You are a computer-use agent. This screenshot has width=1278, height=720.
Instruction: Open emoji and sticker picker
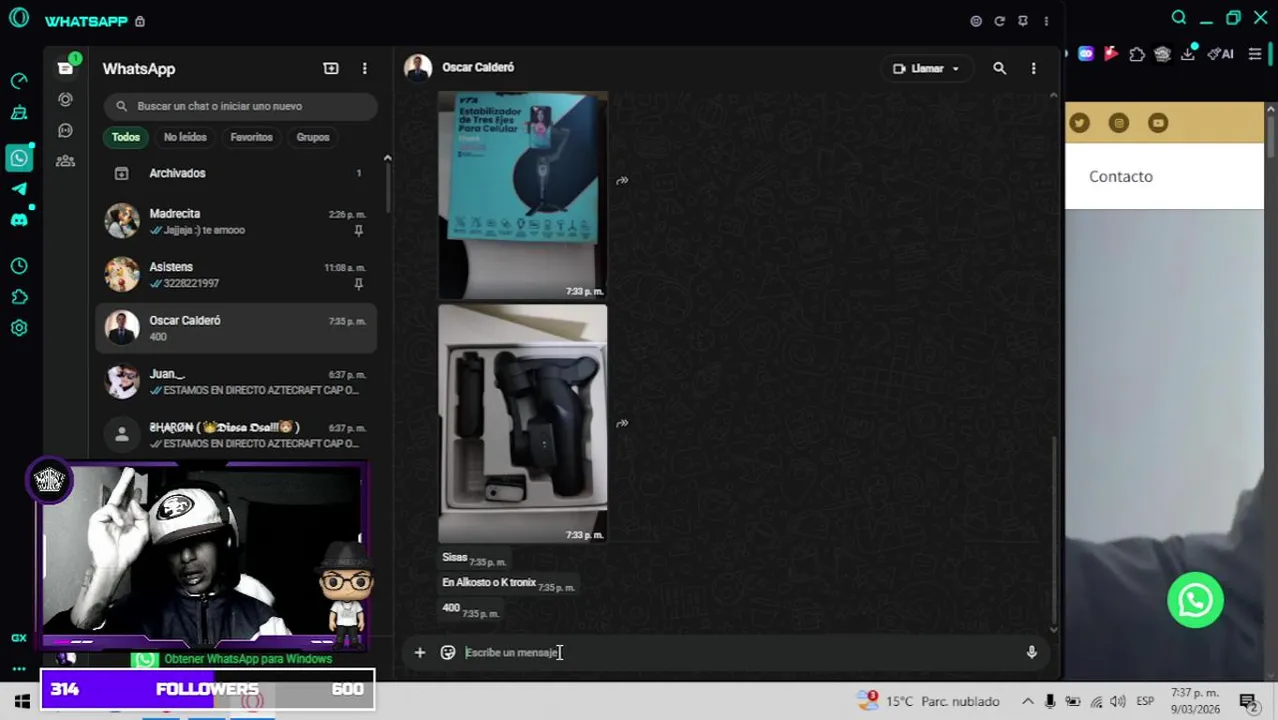[x=448, y=652]
